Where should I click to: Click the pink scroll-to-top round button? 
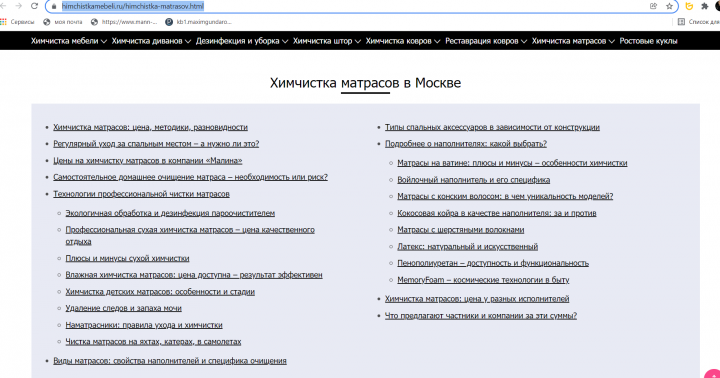[x=713, y=373]
